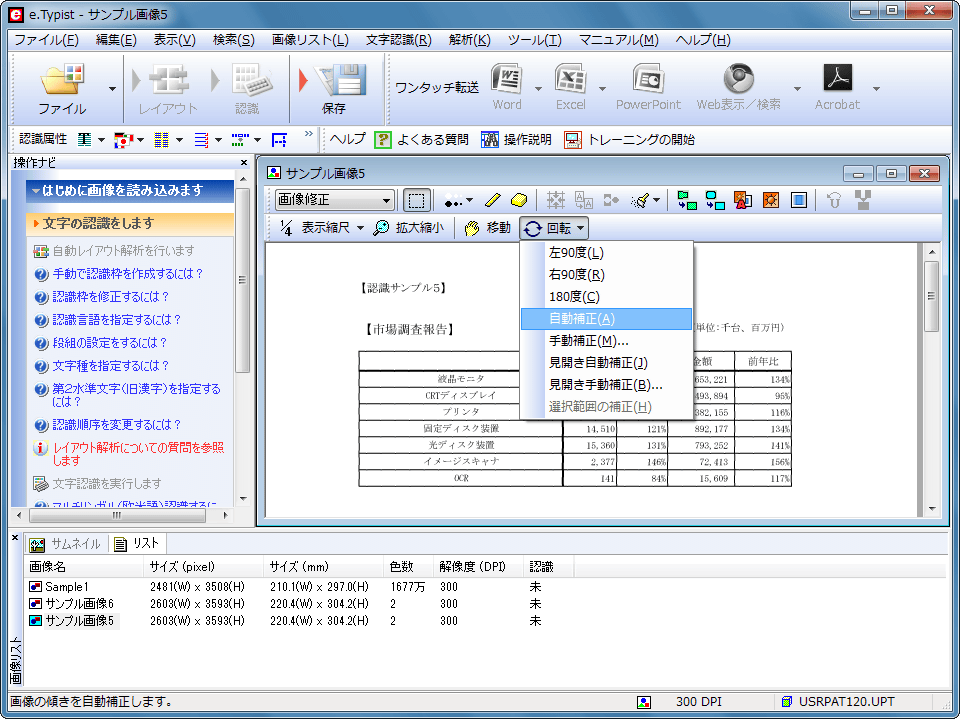Click the よくある質問 question mark icon
Image resolution: width=960 pixels, height=719 pixels.
click(x=383, y=140)
